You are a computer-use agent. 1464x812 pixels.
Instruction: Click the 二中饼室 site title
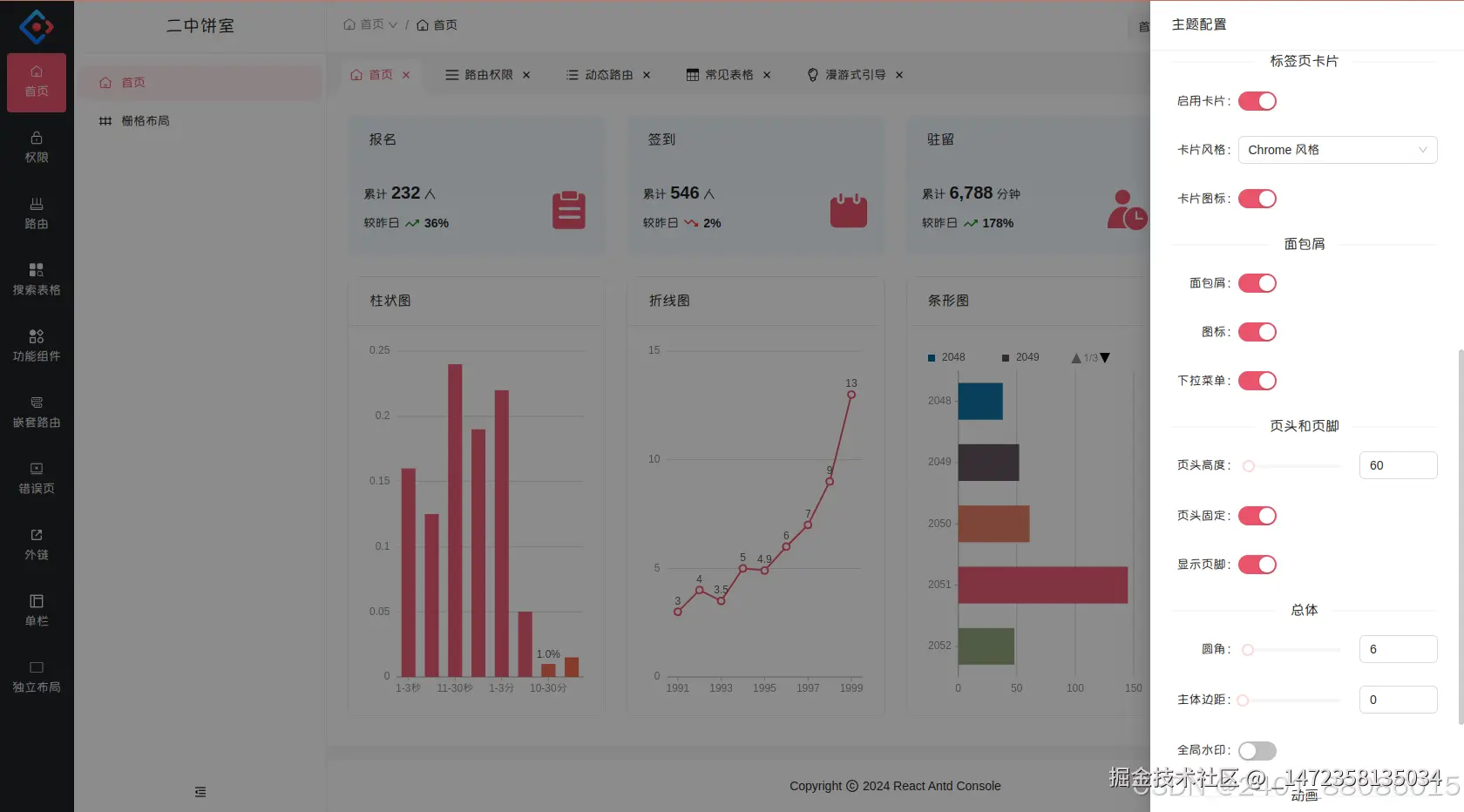pos(200,26)
